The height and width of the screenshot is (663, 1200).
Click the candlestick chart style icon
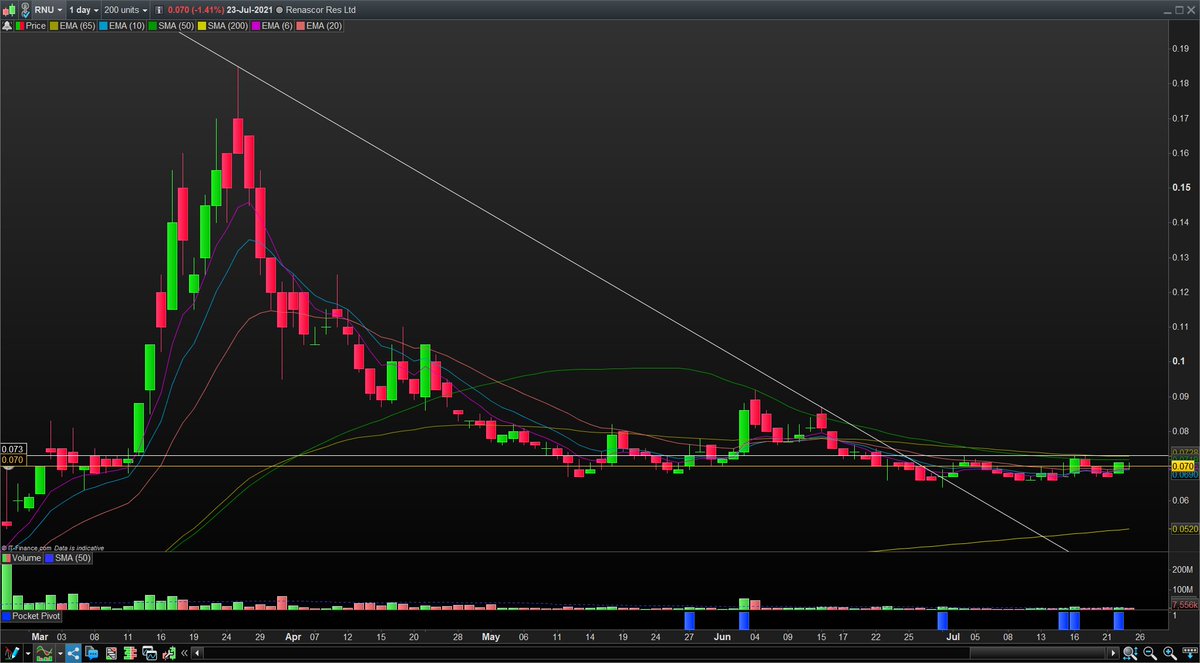(x=10, y=10)
